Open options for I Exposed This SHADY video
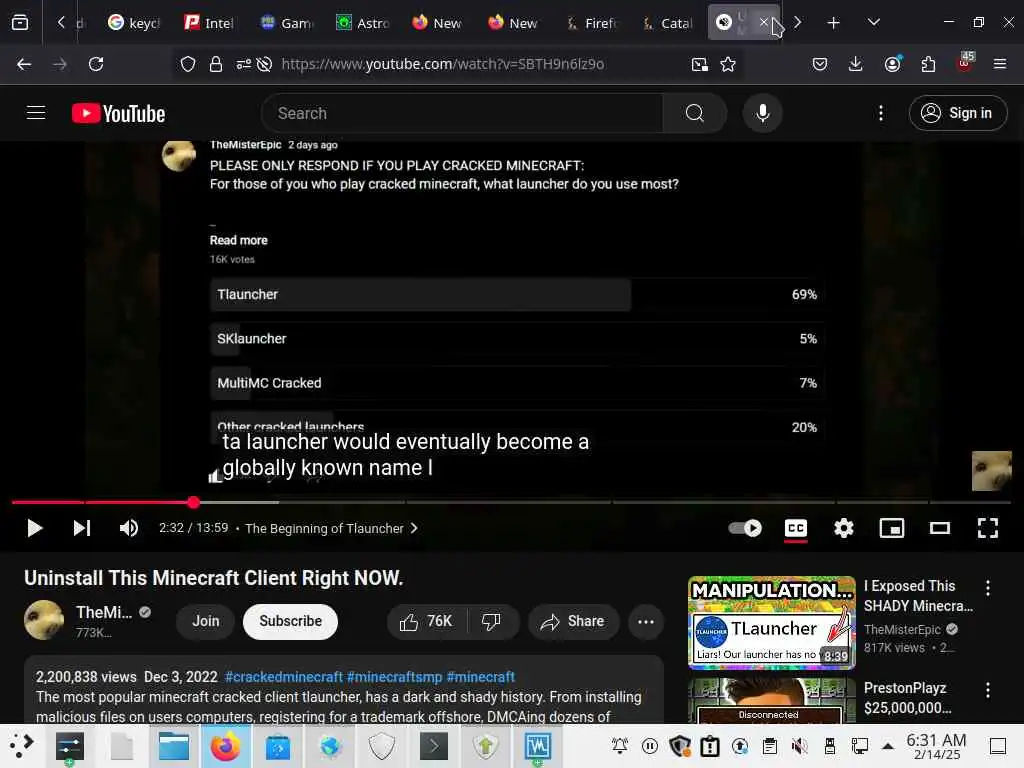Image resolution: width=1024 pixels, height=768 pixels. coord(987,588)
